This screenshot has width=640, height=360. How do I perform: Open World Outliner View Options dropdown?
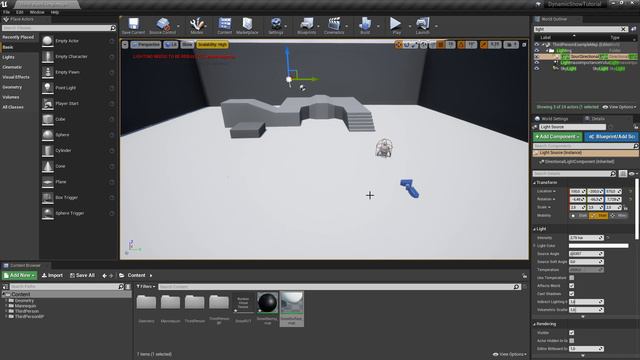point(619,107)
